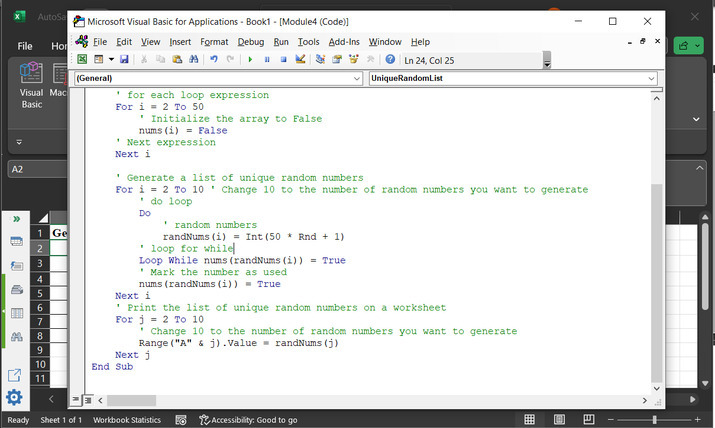Open the Tools menu
Screen dimensions: 715x428
click(x=308, y=42)
